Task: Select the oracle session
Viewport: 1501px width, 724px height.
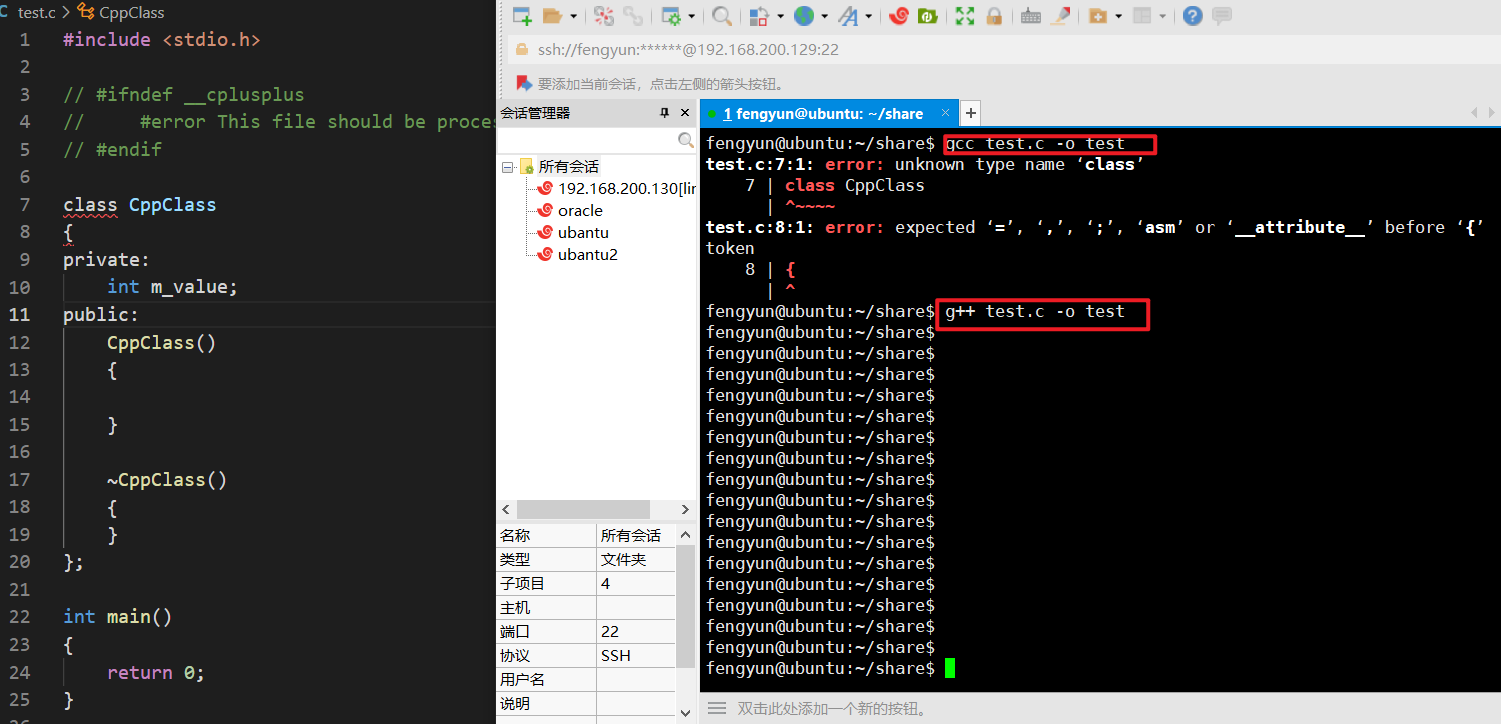Action: (x=580, y=211)
